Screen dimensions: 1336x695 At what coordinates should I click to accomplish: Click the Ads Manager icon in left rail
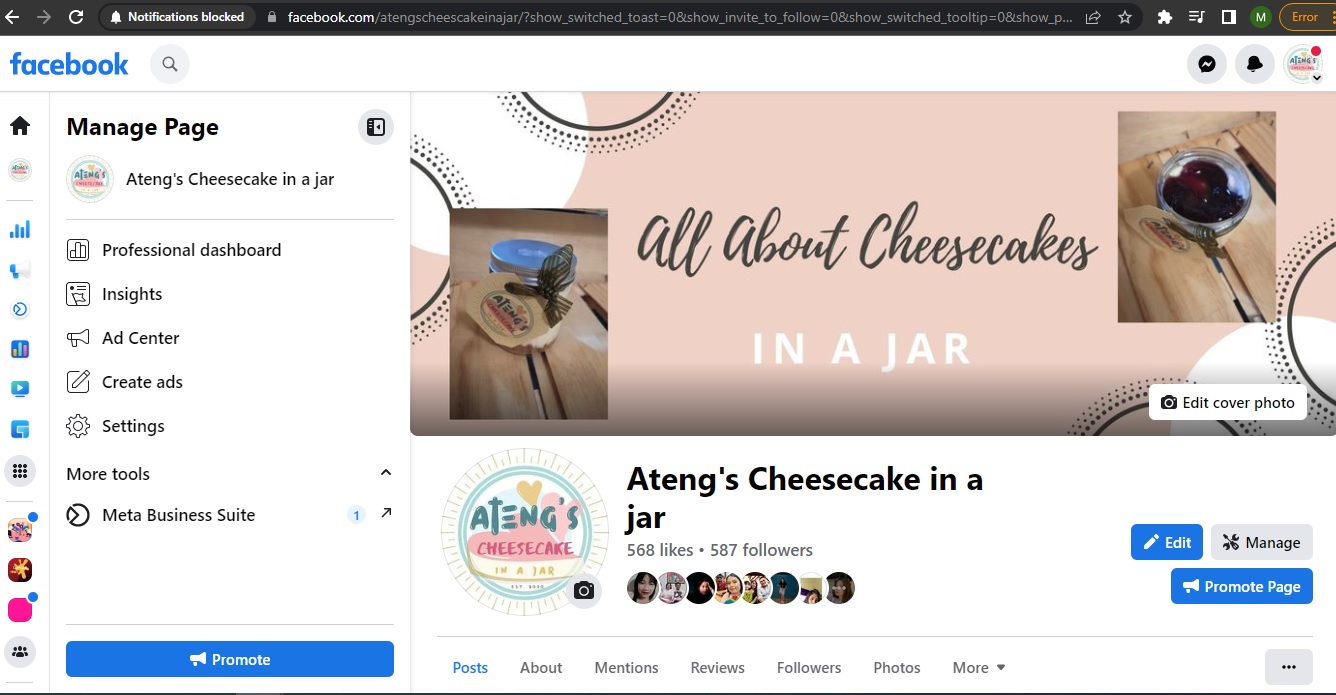(20, 349)
